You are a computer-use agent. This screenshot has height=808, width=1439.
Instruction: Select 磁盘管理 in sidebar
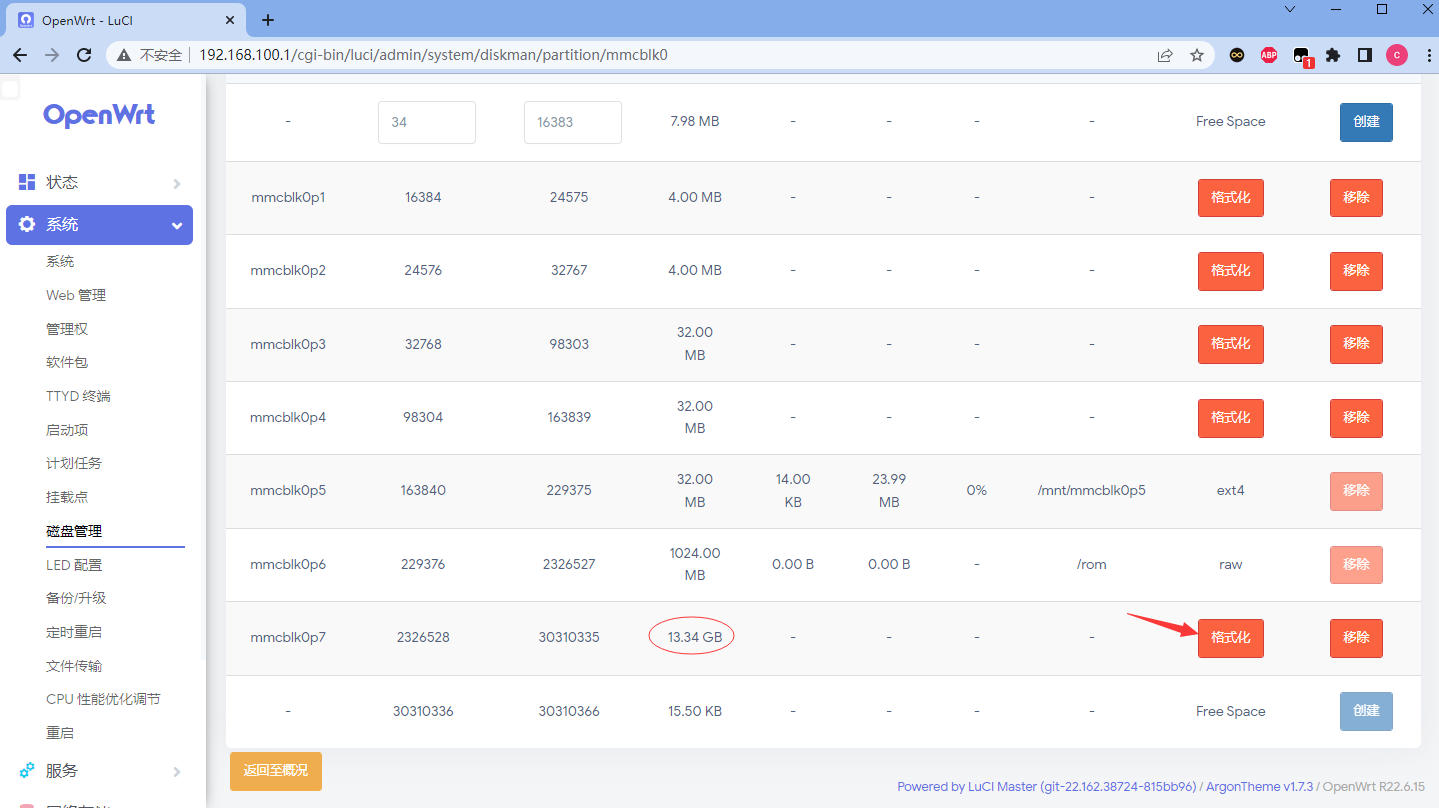click(74, 531)
